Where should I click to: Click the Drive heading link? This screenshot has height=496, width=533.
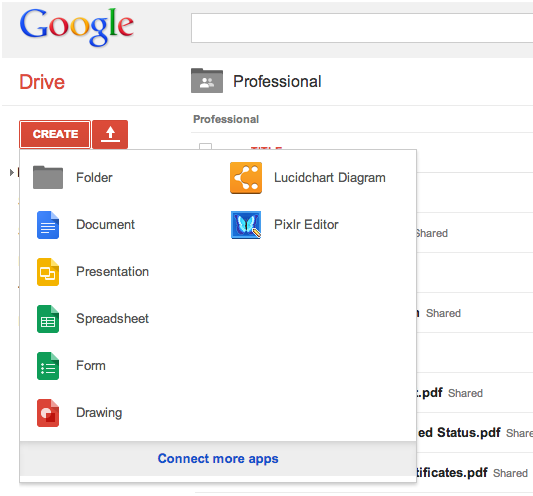click(42, 82)
